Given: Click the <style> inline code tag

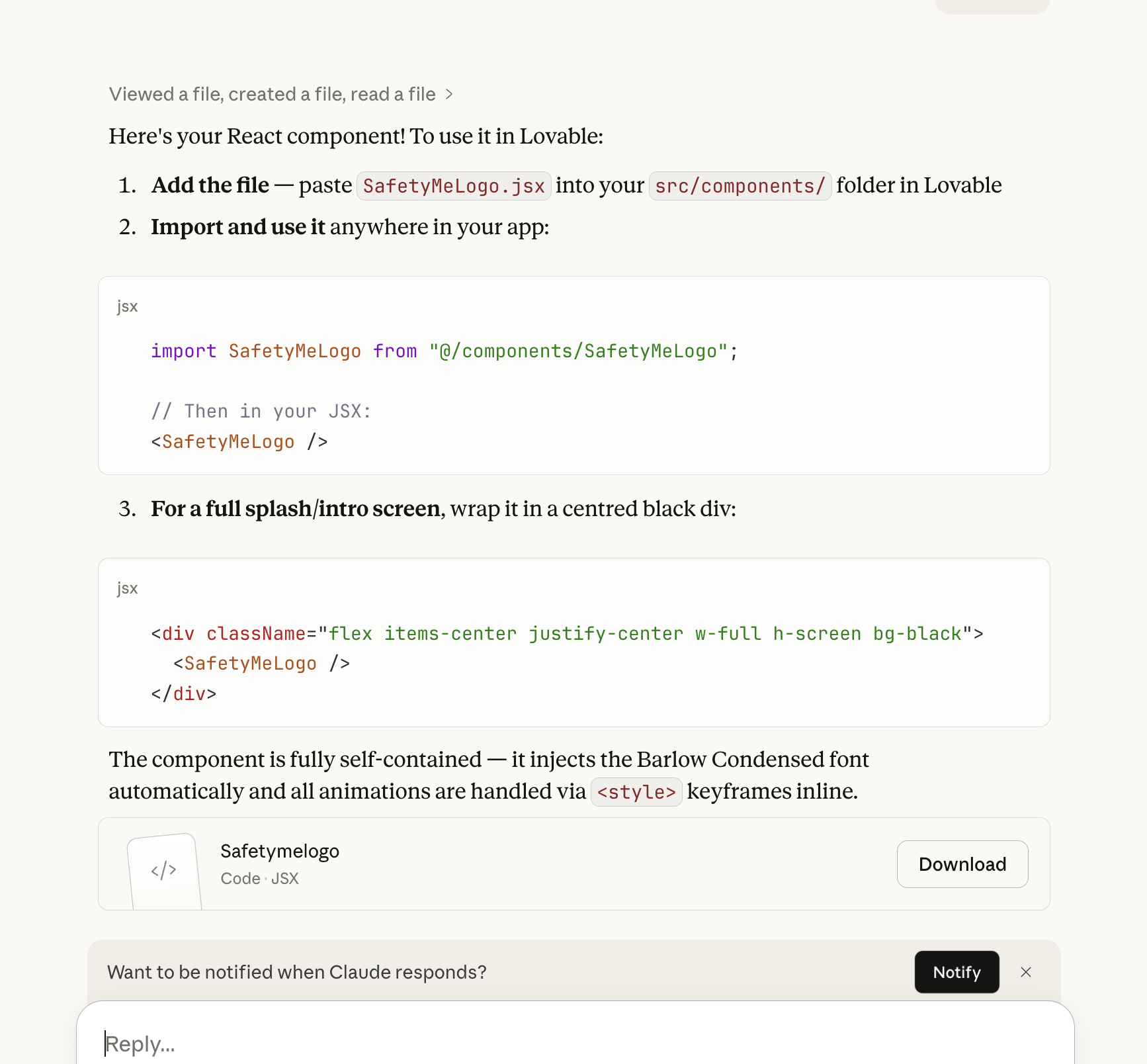Looking at the screenshot, I should click(636, 792).
